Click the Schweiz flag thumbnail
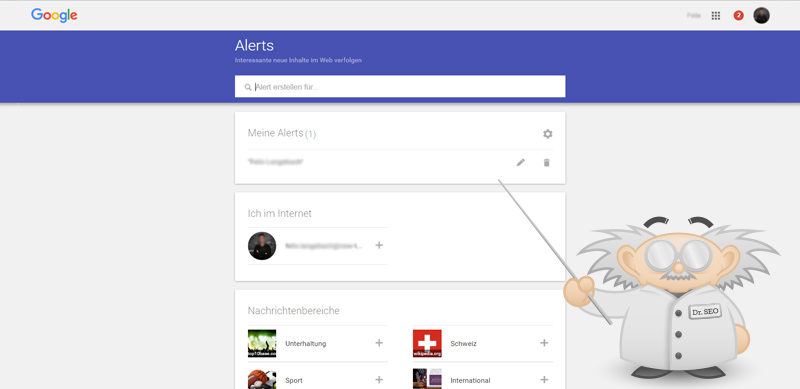Screen dimensions: 800x389 [x=427, y=344]
